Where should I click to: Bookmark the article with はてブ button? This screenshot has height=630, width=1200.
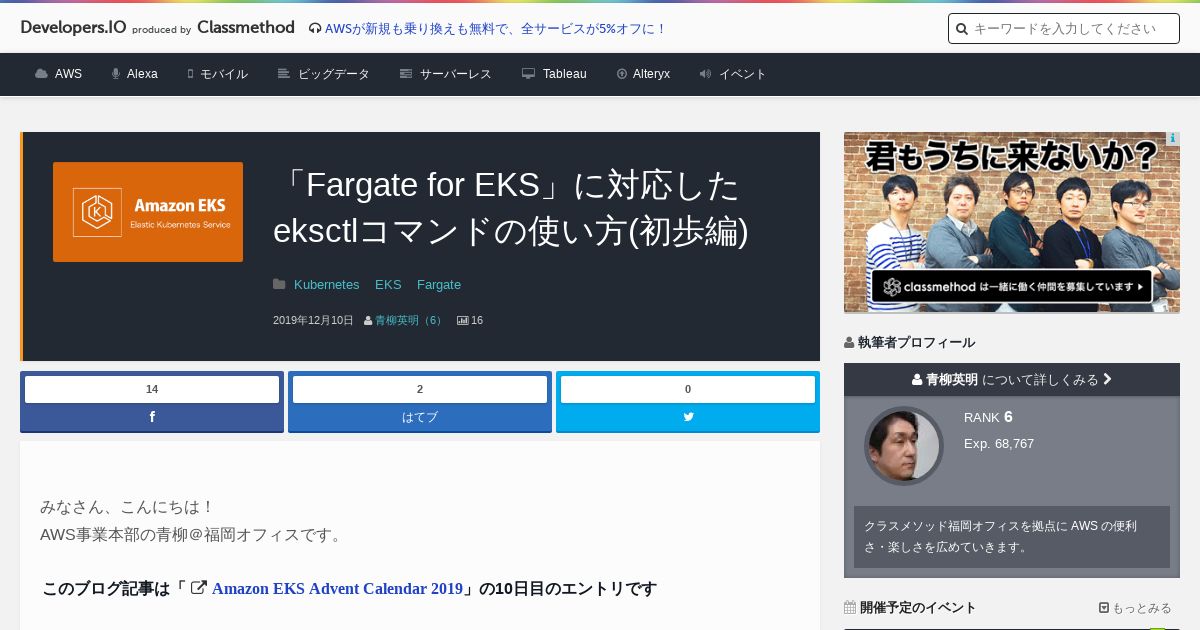(x=420, y=417)
